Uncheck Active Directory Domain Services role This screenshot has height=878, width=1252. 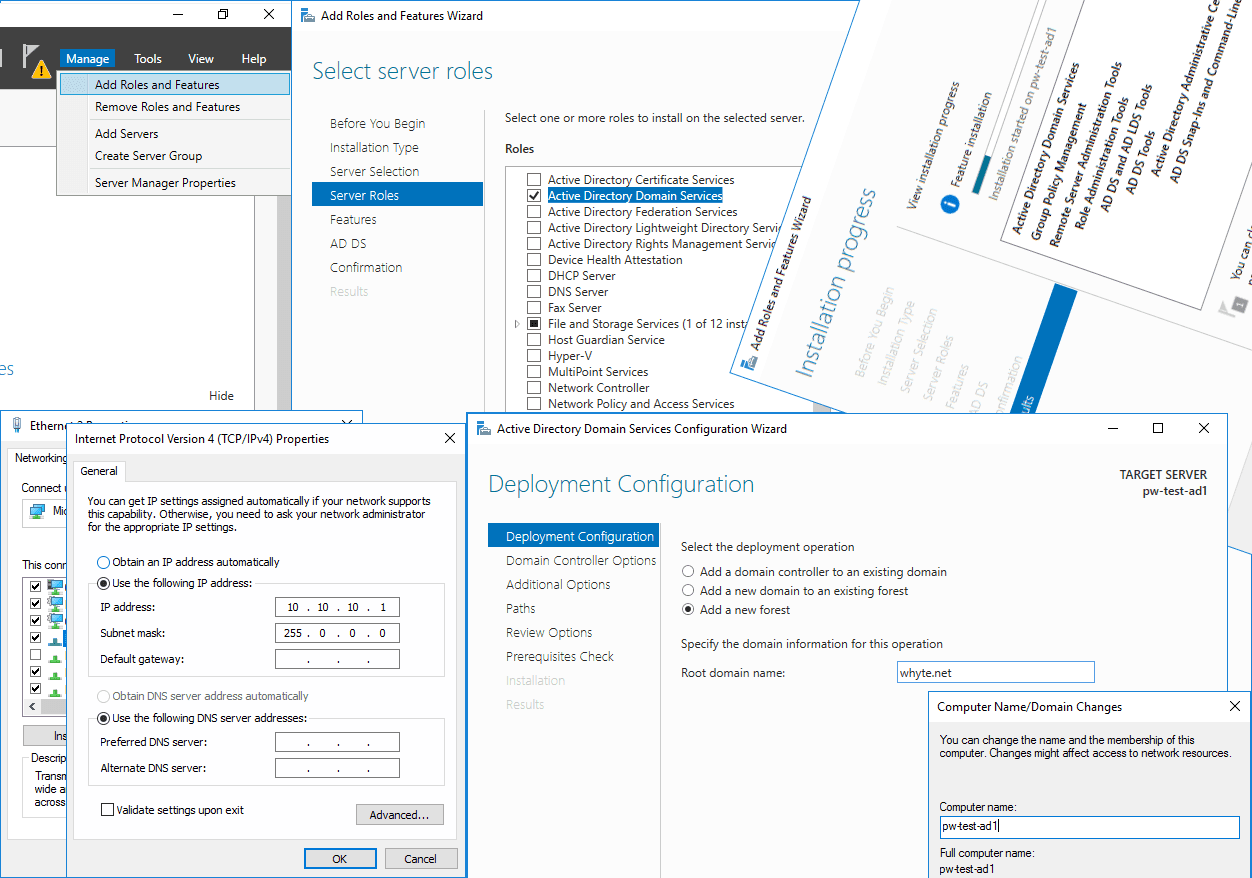(x=534, y=196)
